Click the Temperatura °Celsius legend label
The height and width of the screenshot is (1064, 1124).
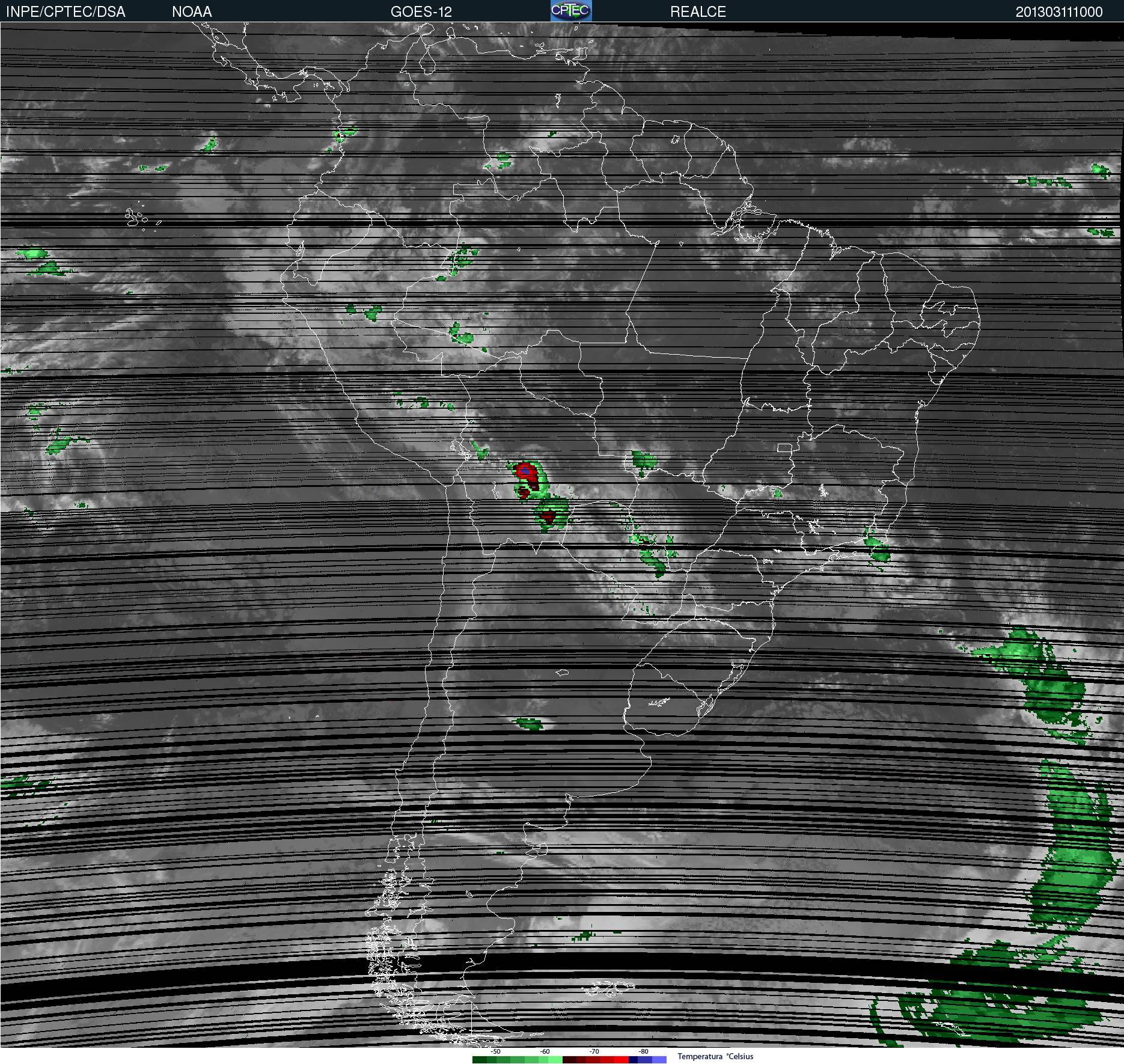click(x=715, y=1056)
